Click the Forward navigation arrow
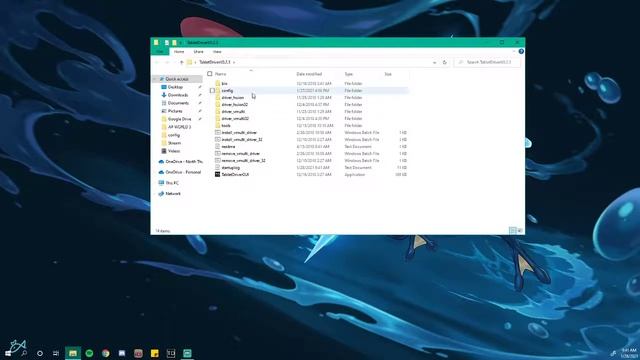Screen dimensions: 640x360 pyautogui.click(x=167, y=62)
